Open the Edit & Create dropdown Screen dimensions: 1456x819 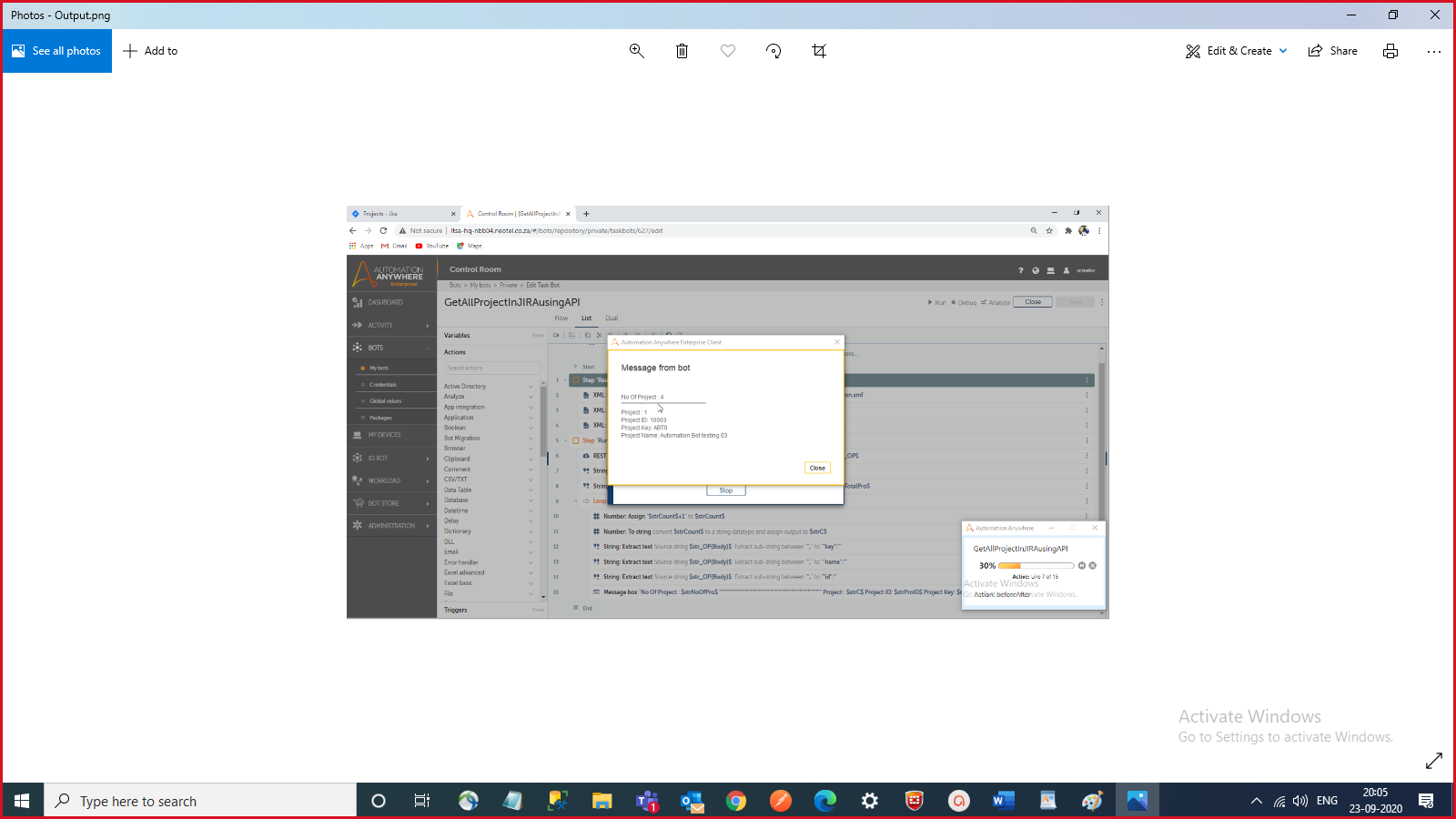[1237, 51]
